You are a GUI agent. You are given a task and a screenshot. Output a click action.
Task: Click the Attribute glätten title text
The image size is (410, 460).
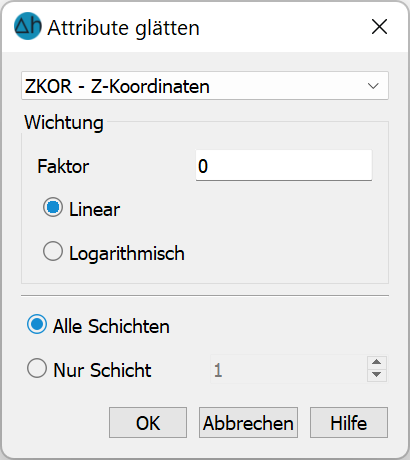pyautogui.click(x=124, y=28)
